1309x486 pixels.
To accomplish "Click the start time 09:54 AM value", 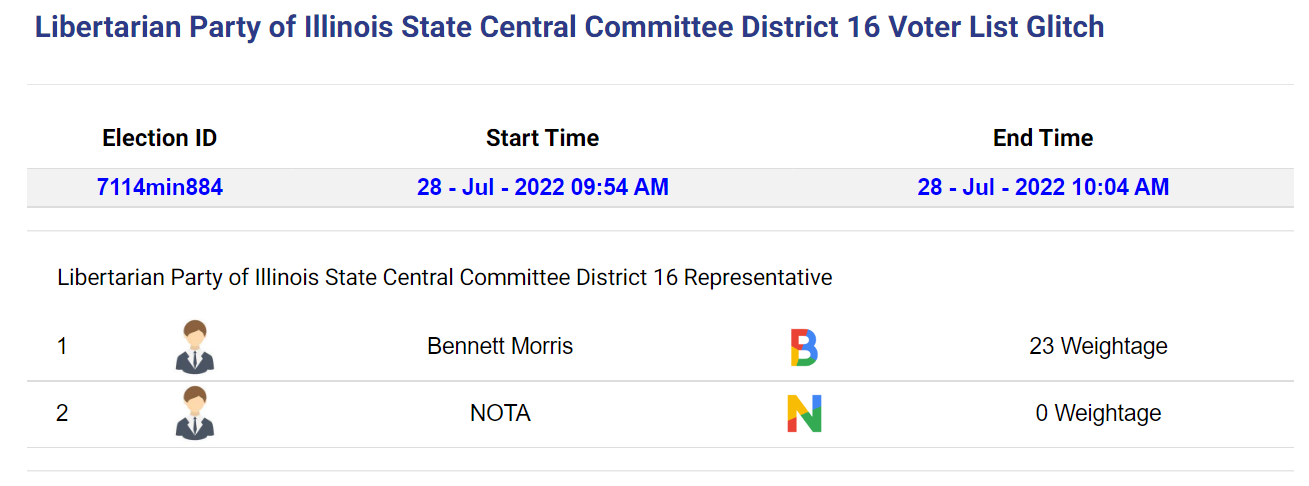I will (x=543, y=187).
